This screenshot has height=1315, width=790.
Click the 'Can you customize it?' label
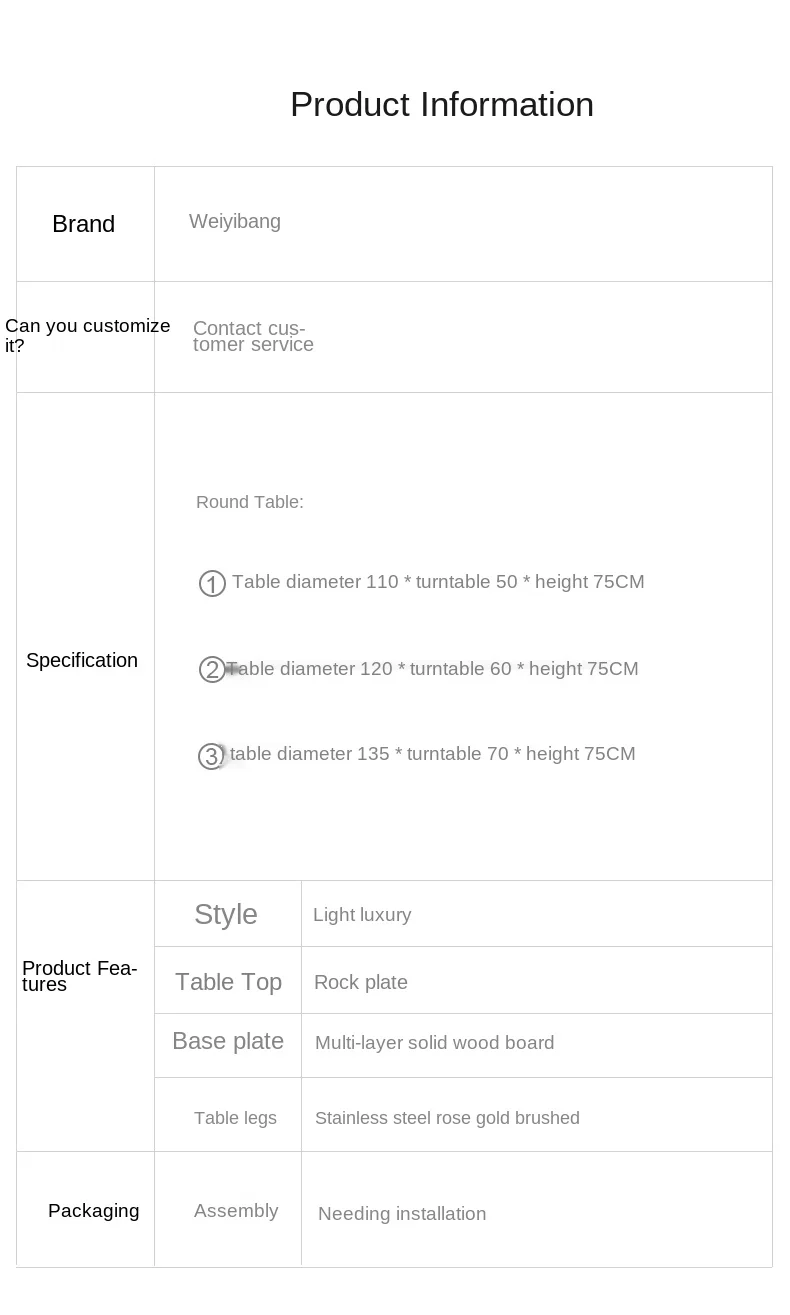(87, 336)
